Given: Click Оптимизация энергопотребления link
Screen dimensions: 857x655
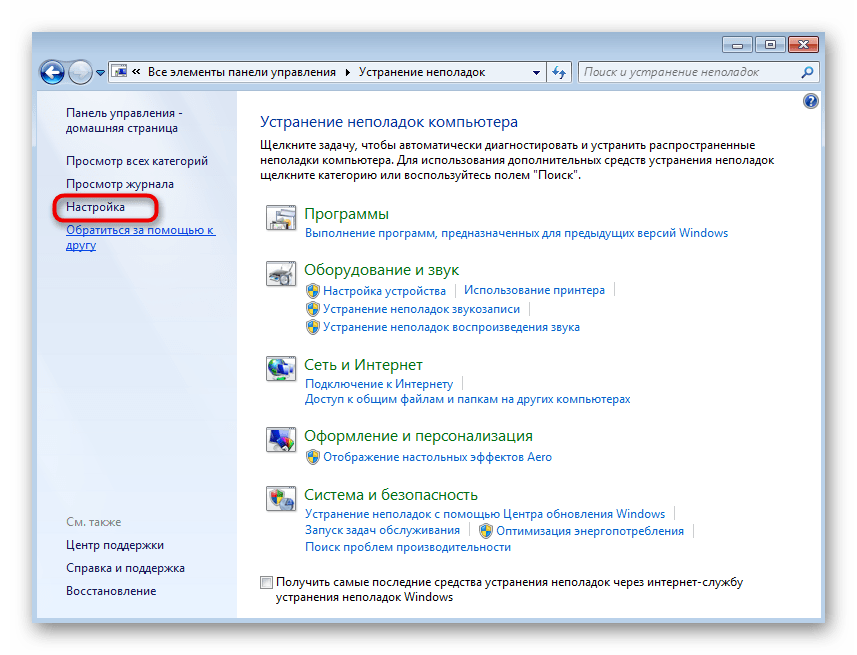Looking at the screenshot, I should click(590, 531).
